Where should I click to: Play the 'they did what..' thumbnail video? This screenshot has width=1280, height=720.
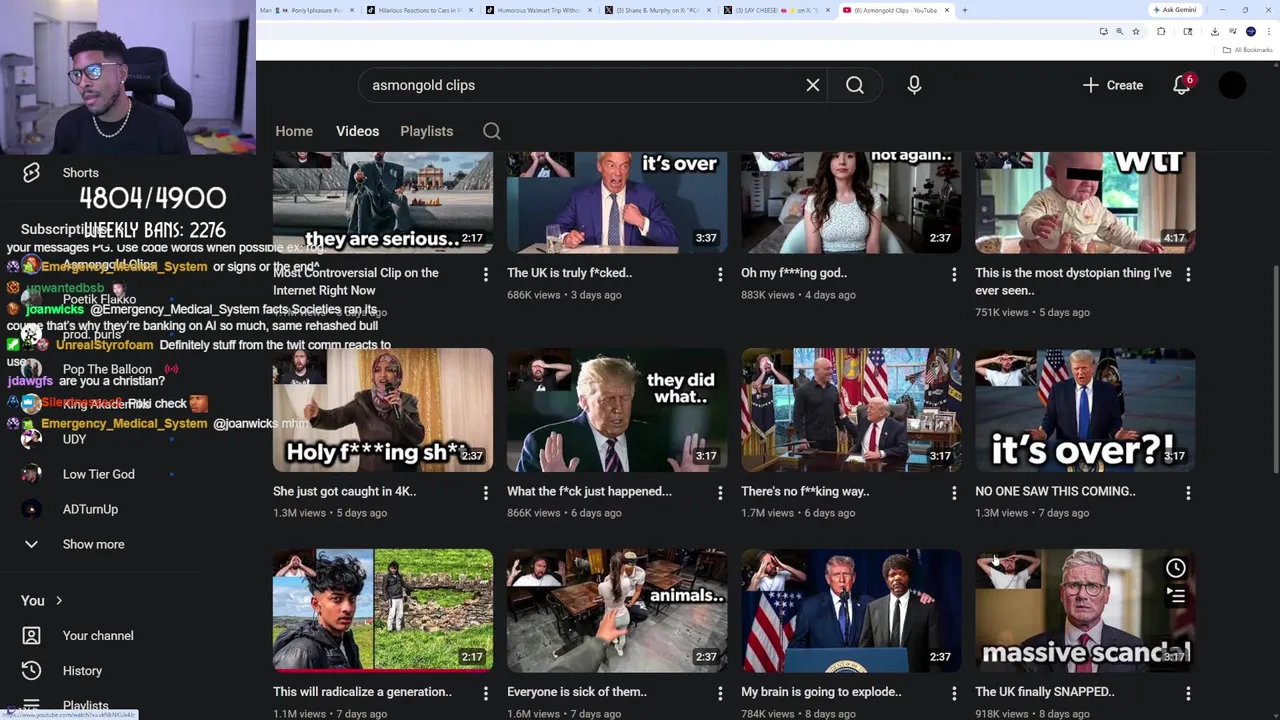coord(617,410)
